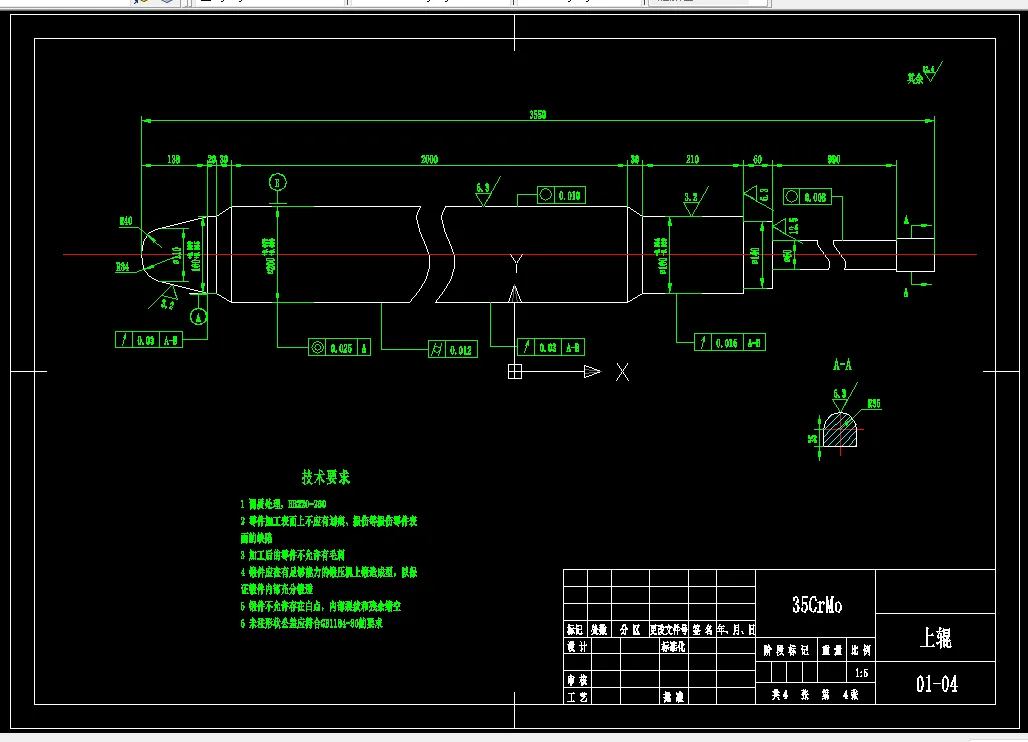
Task: Click the 2000 length dimension text
Action: point(429,159)
